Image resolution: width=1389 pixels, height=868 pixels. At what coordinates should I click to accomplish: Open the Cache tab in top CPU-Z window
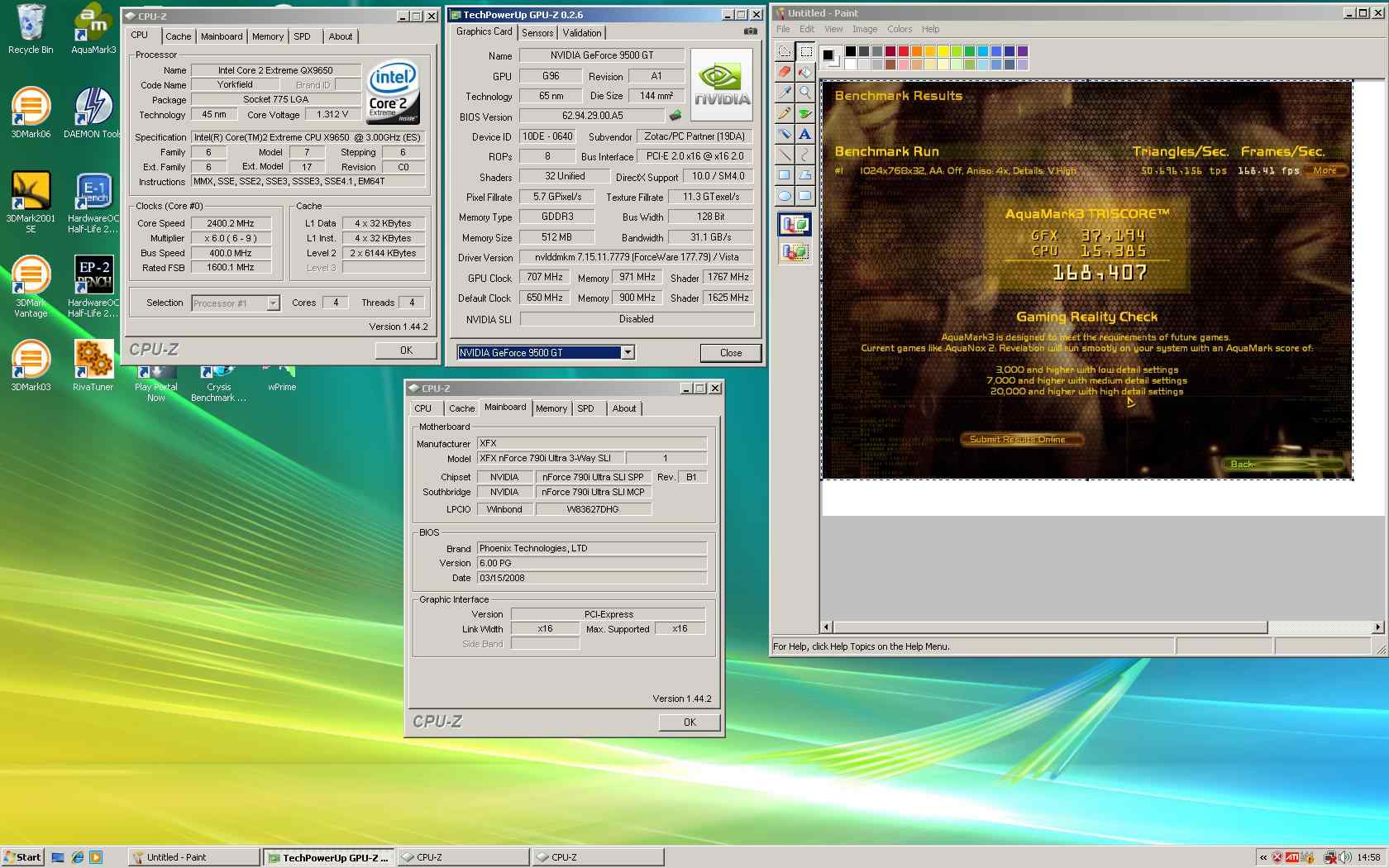point(178,36)
